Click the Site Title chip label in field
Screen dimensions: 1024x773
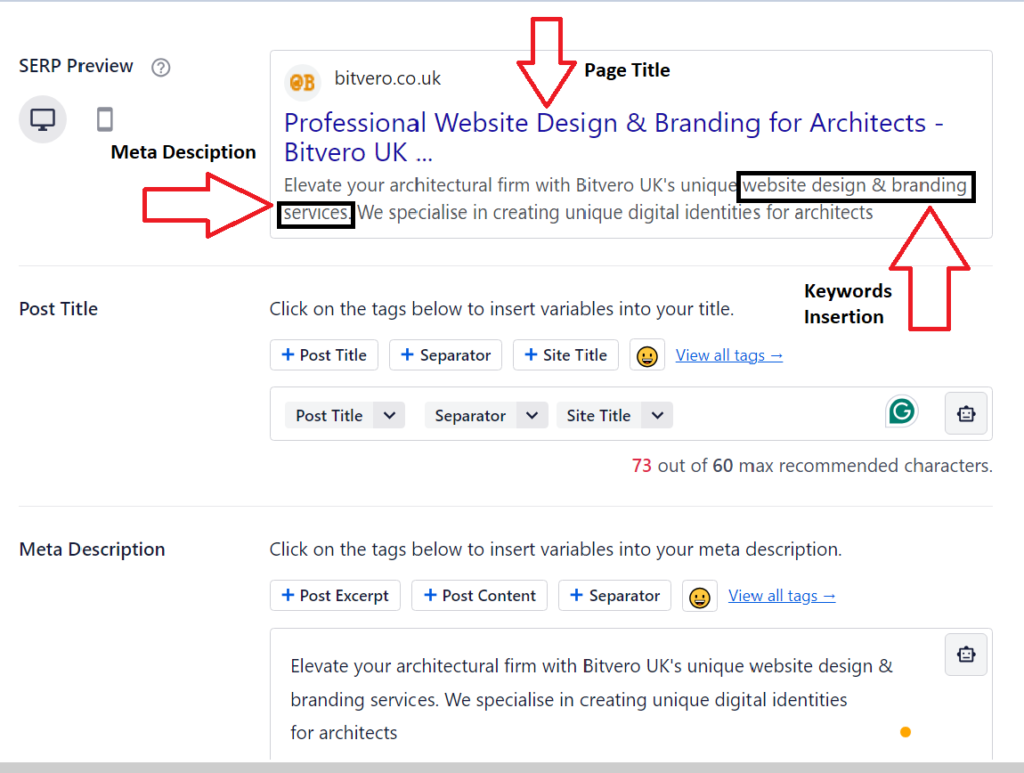(599, 415)
